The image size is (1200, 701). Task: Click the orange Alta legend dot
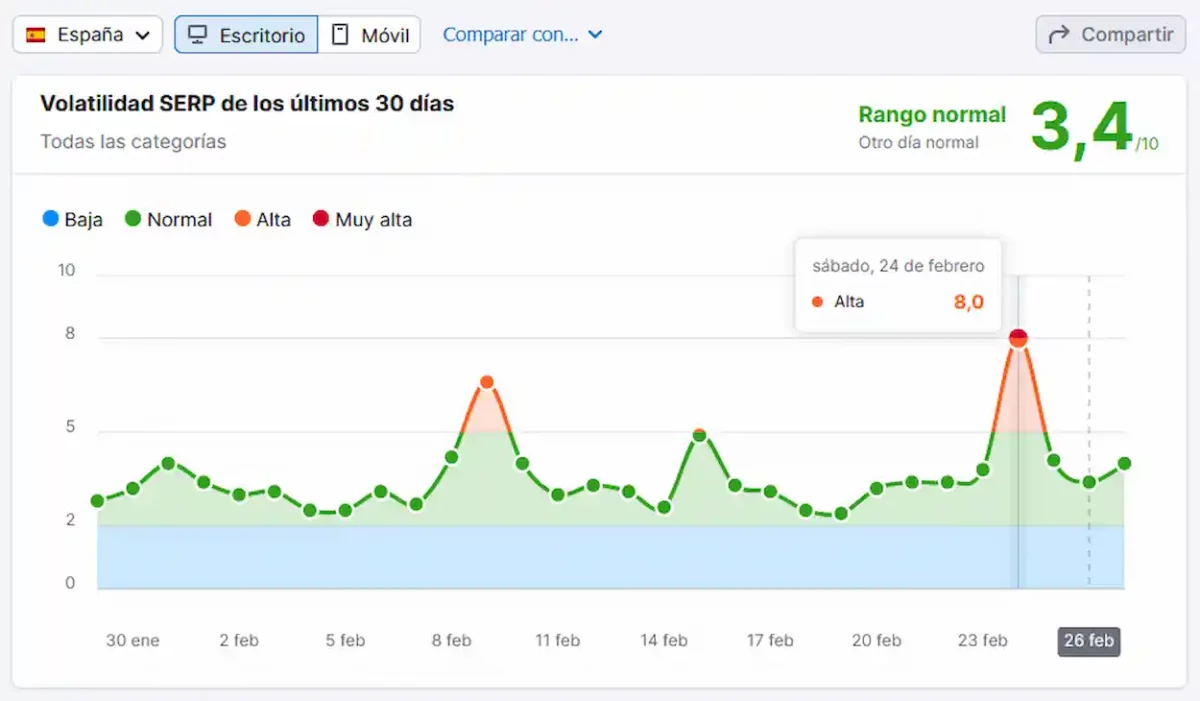click(243, 219)
